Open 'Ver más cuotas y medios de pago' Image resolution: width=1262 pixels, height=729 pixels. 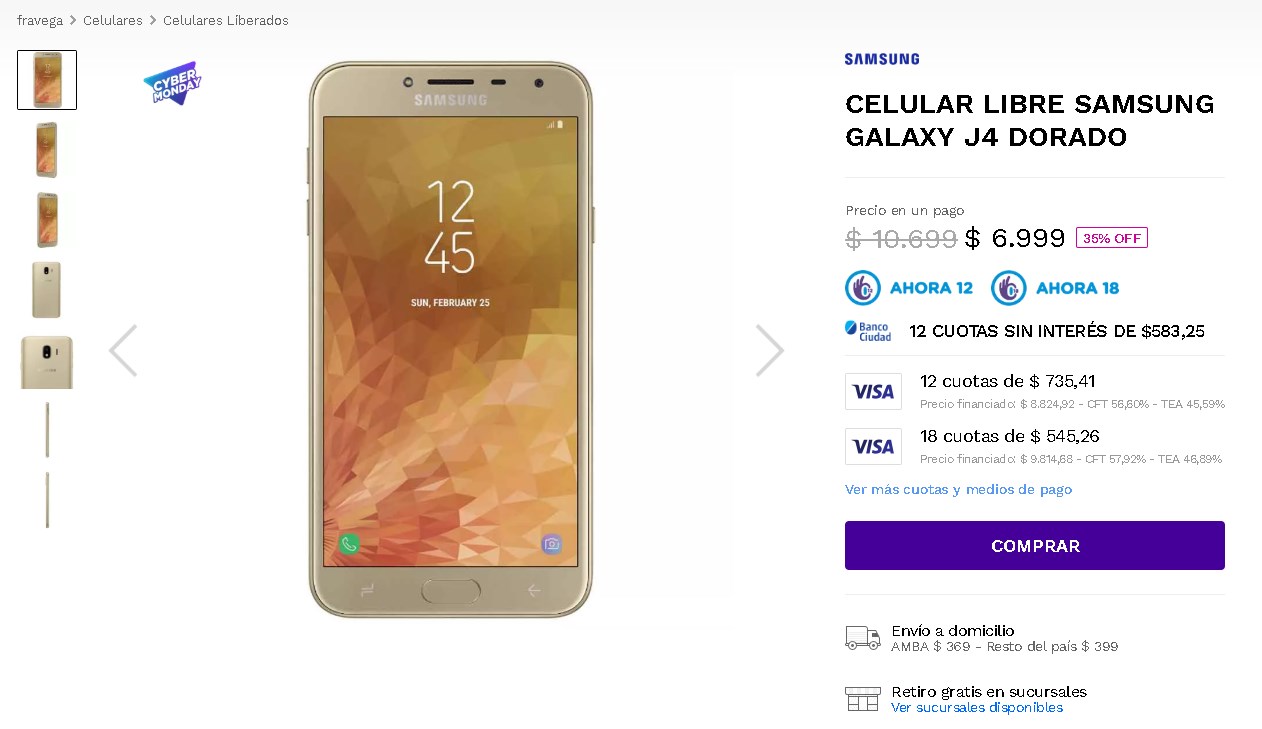tap(958, 489)
